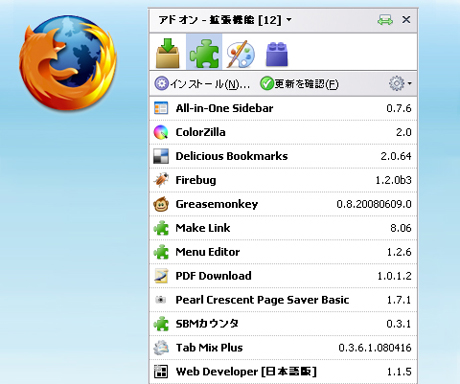Click the Firefox logo image
This screenshot has width=460, height=384.
click(68, 63)
